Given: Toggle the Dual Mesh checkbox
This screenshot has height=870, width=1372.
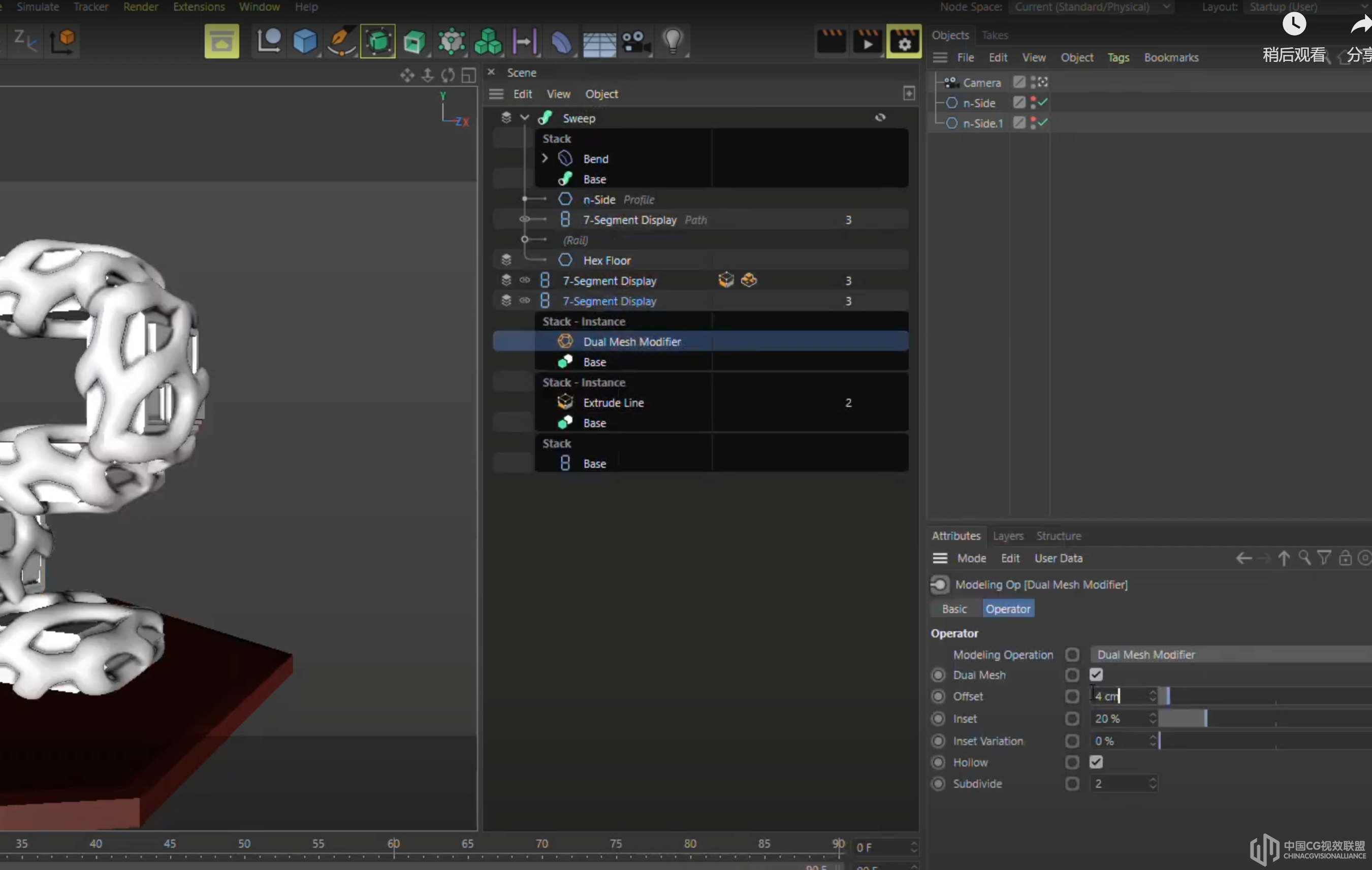Looking at the screenshot, I should [1096, 675].
